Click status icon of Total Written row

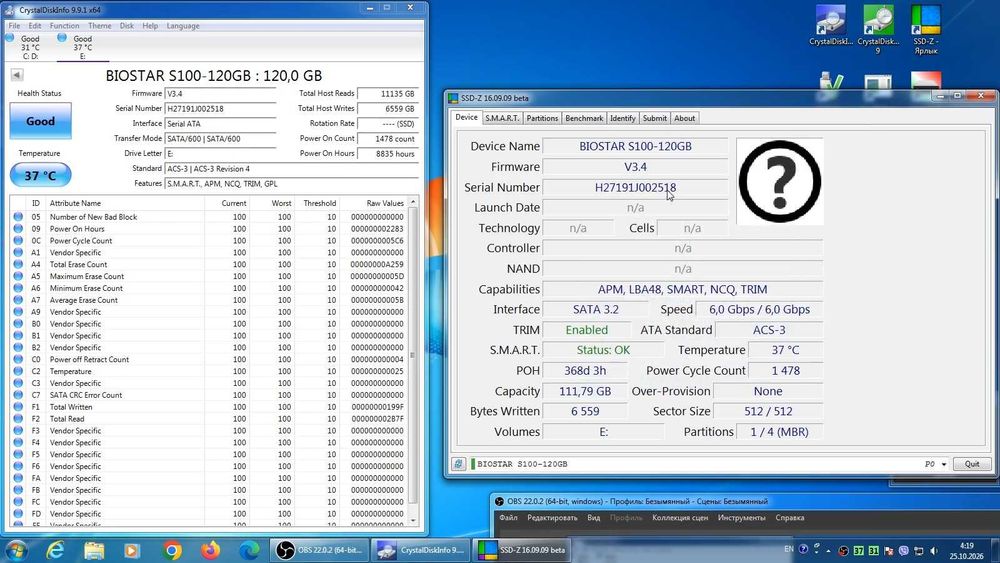pyautogui.click(x=18, y=407)
